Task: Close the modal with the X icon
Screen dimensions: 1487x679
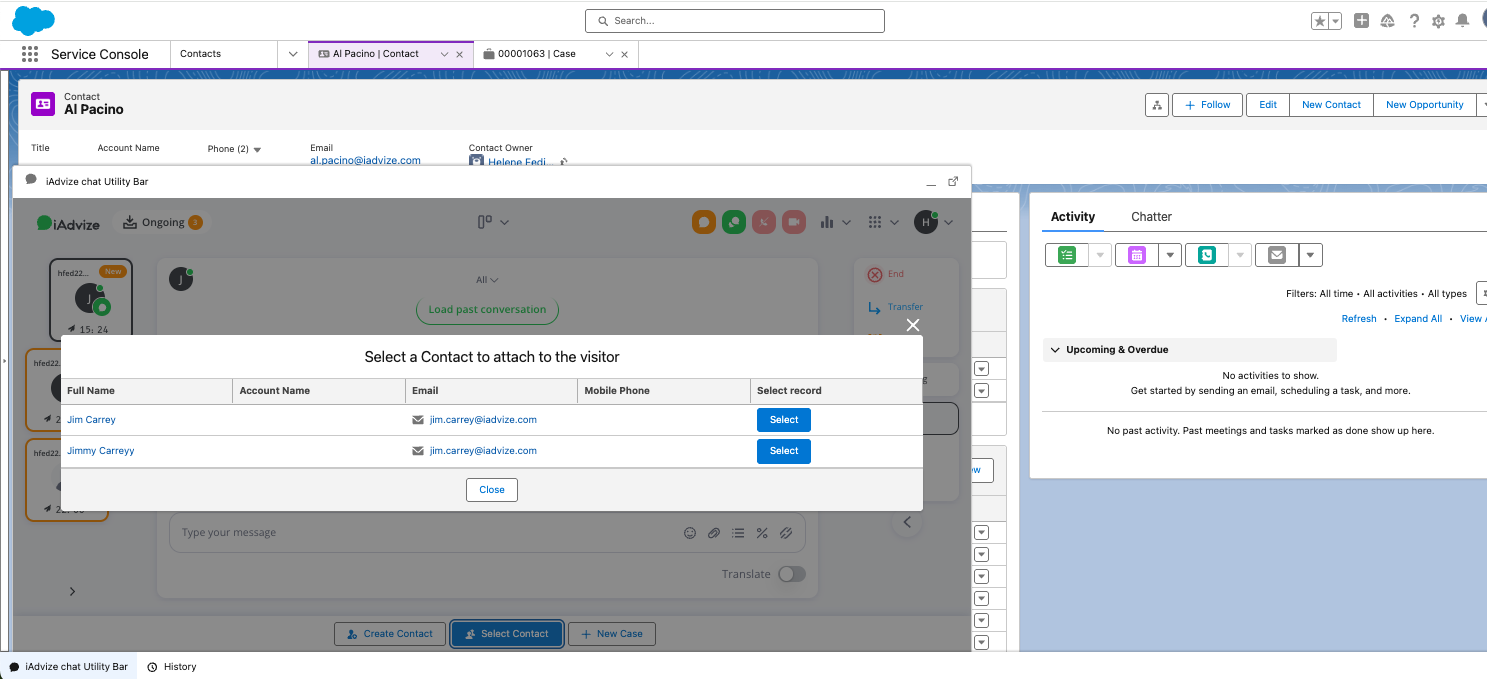Action: 912,325
